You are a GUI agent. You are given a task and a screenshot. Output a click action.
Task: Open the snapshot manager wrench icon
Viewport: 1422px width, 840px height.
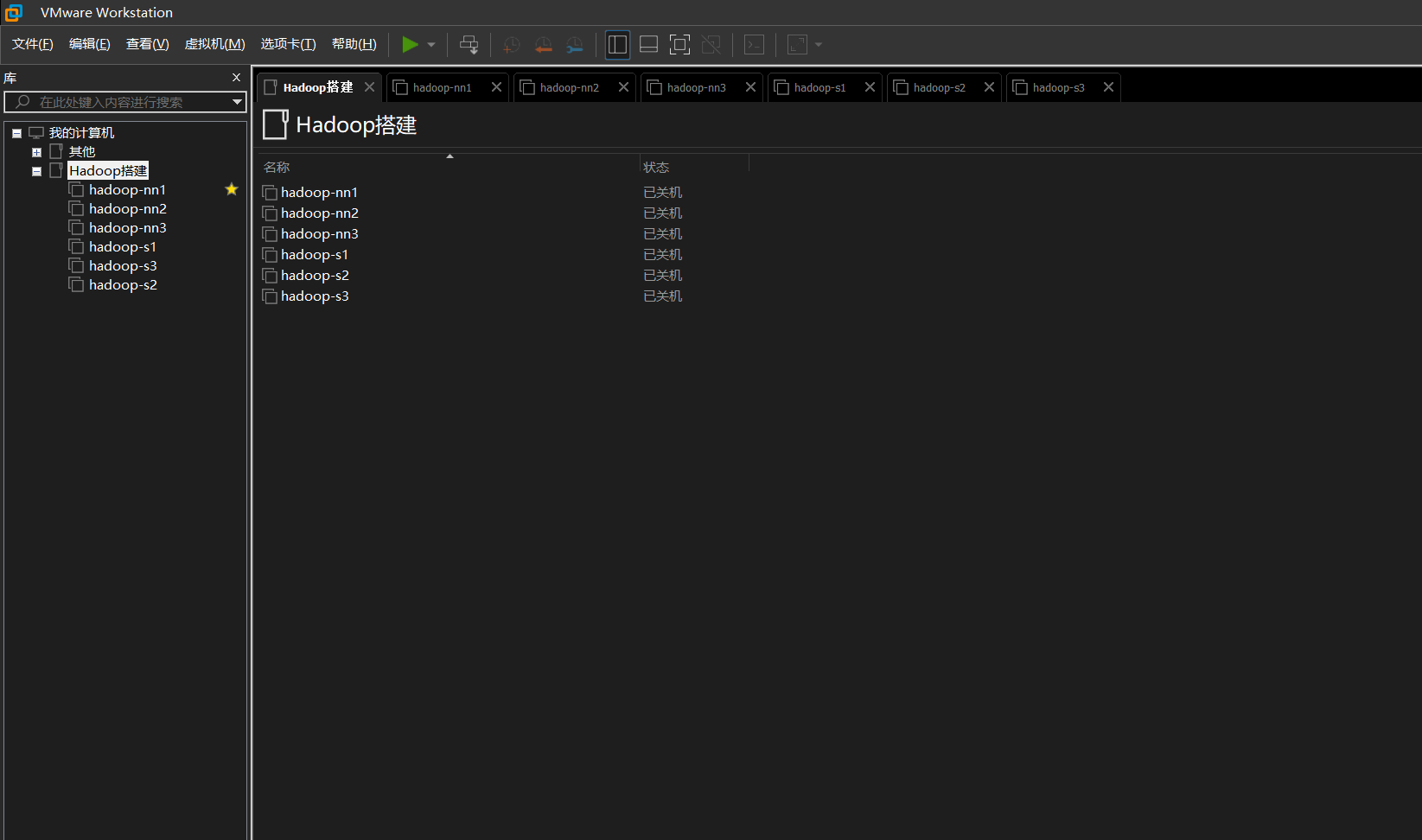click(x=575, y=45)
